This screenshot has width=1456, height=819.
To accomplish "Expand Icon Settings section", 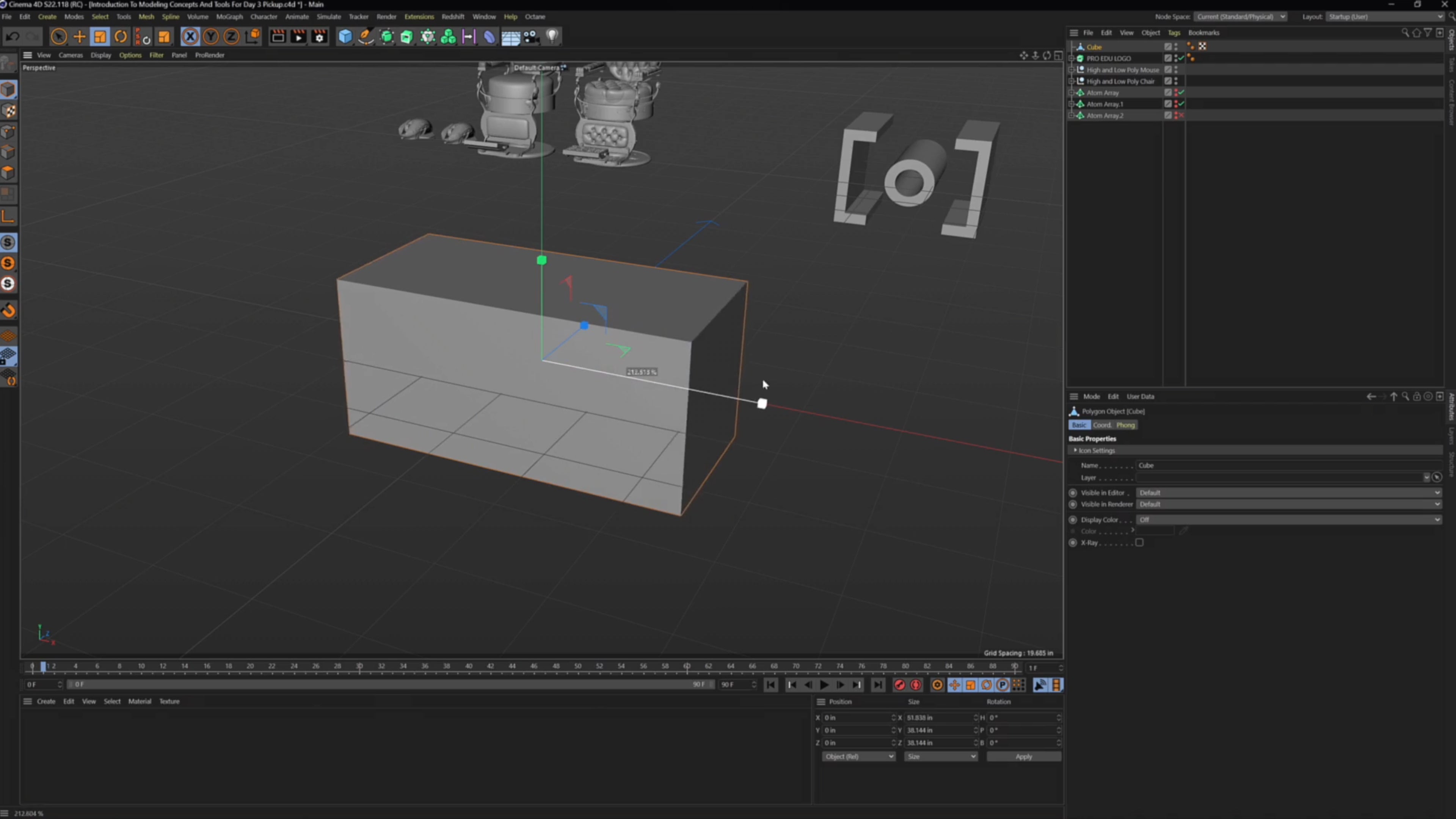I will [1076, 450].
